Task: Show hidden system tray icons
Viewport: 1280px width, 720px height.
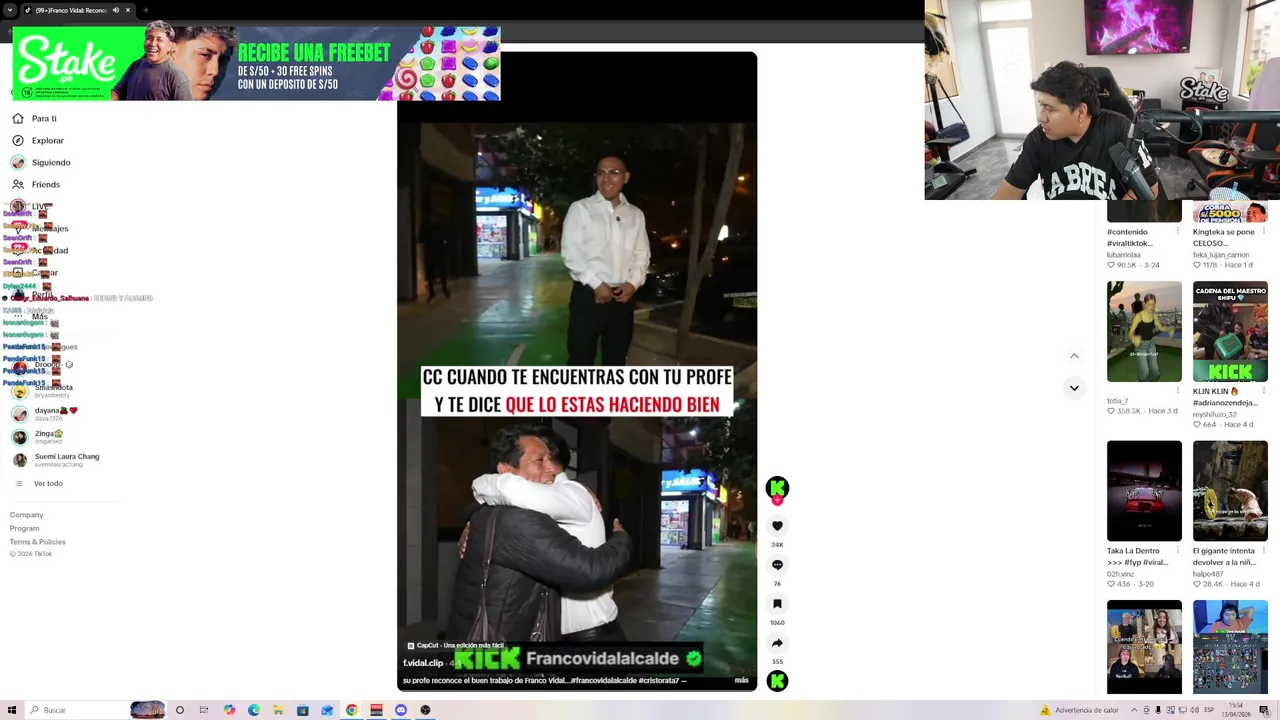Action: tap(1135, 710)
